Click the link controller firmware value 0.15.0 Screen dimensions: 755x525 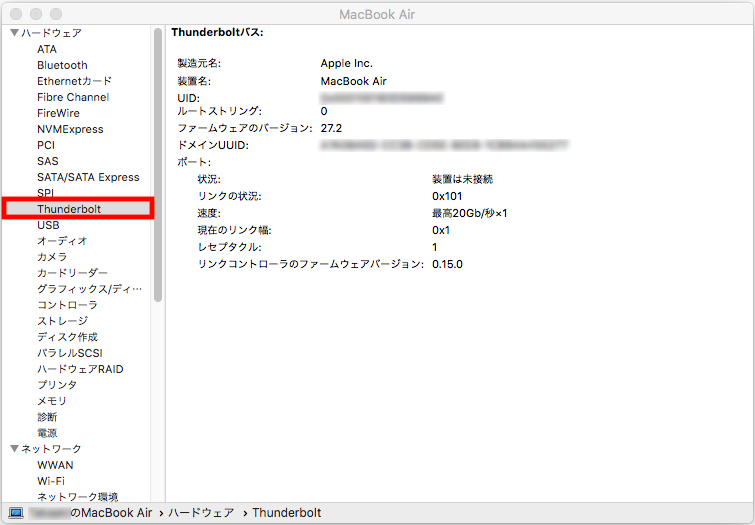(x=447, y=264)
